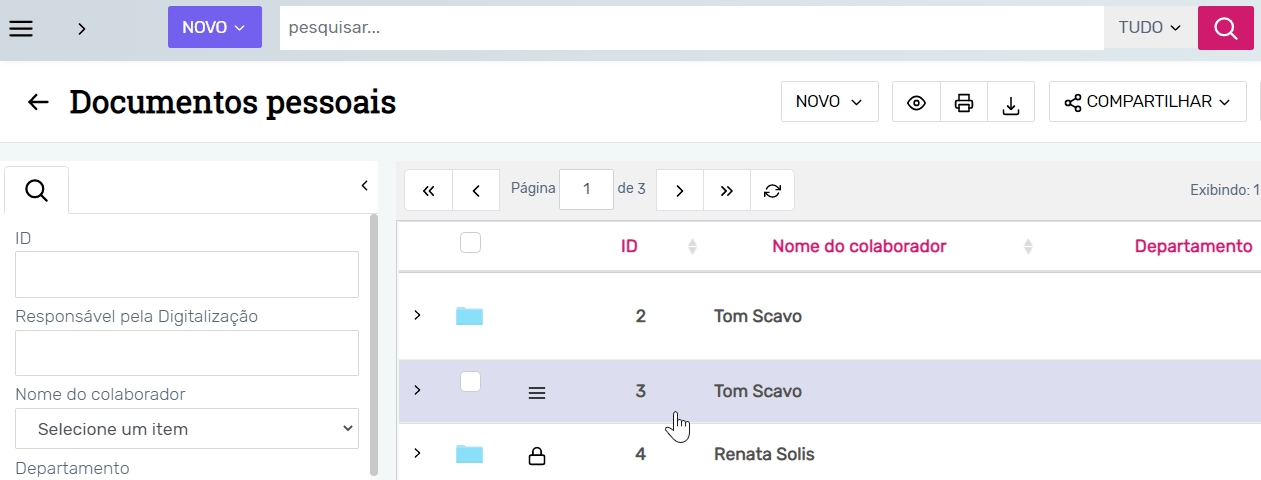
Task: Open the purple NOVO dropdown
Action: pyautogui.click(x=214, y=28)
